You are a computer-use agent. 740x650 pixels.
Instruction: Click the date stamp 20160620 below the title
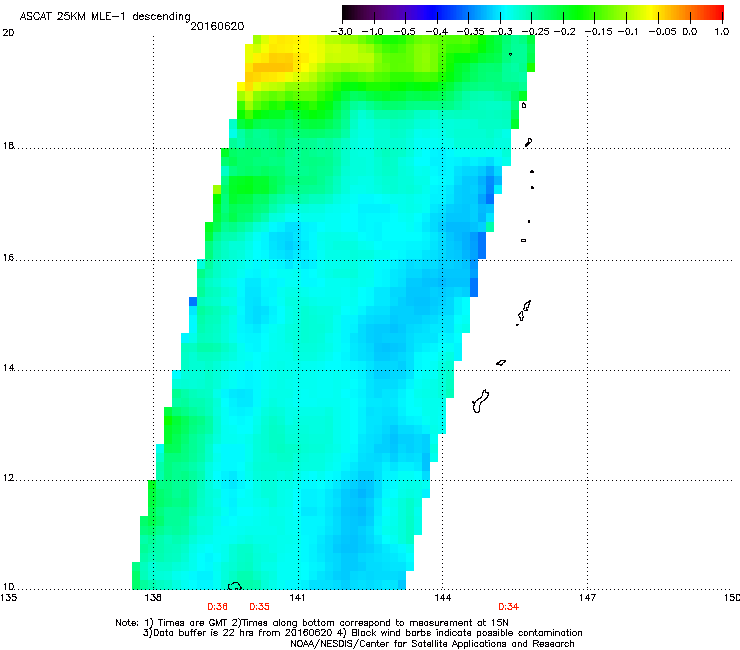217,26
